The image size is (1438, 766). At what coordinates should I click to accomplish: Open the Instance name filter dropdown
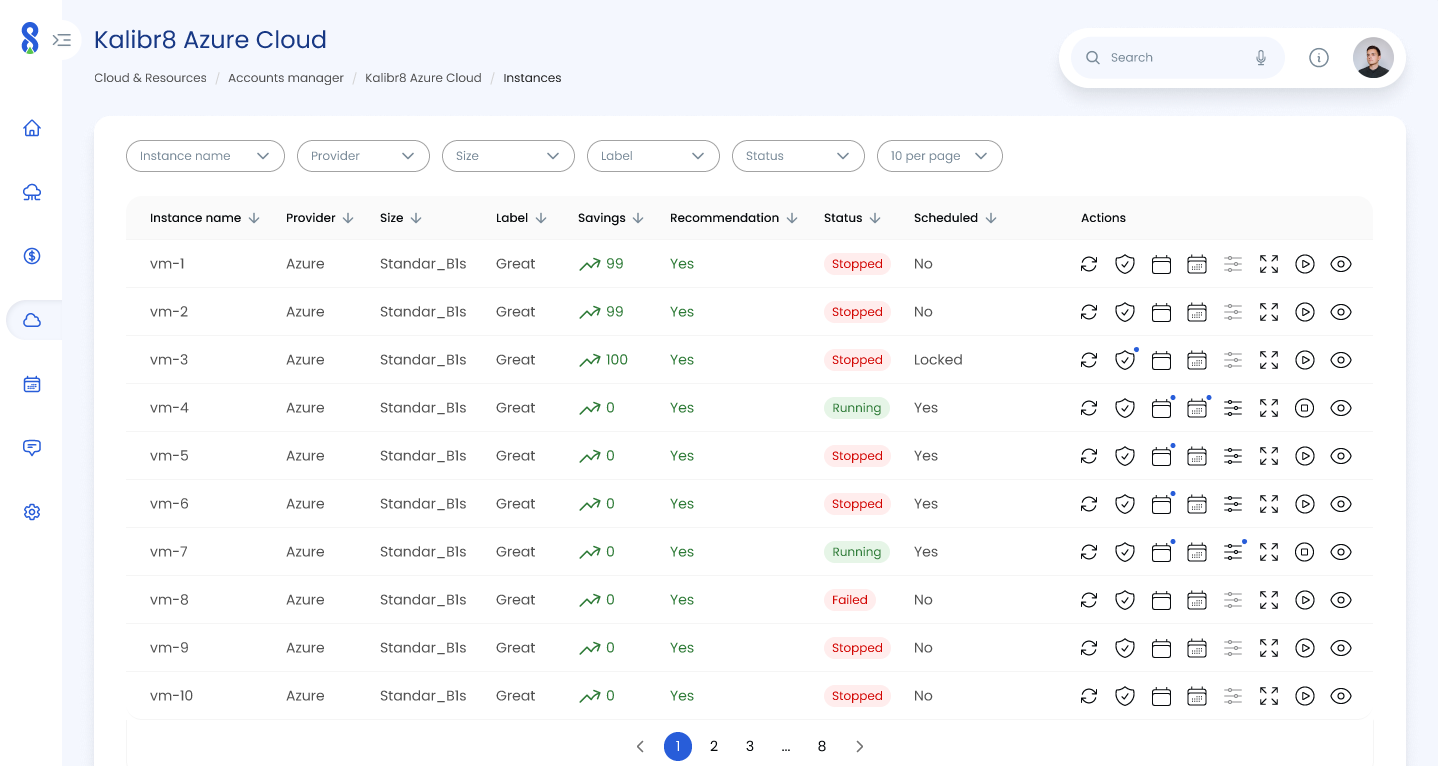205,156
